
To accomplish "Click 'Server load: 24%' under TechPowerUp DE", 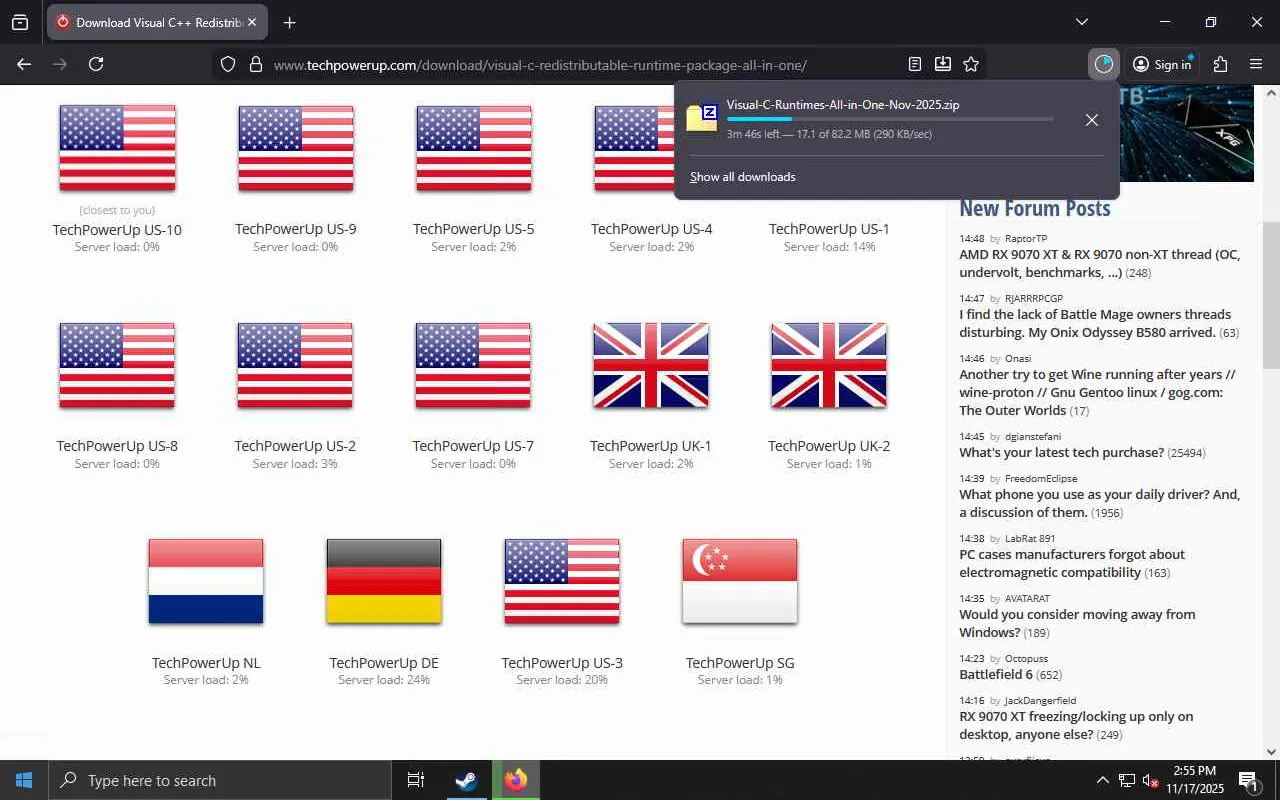I will point(384,680).
